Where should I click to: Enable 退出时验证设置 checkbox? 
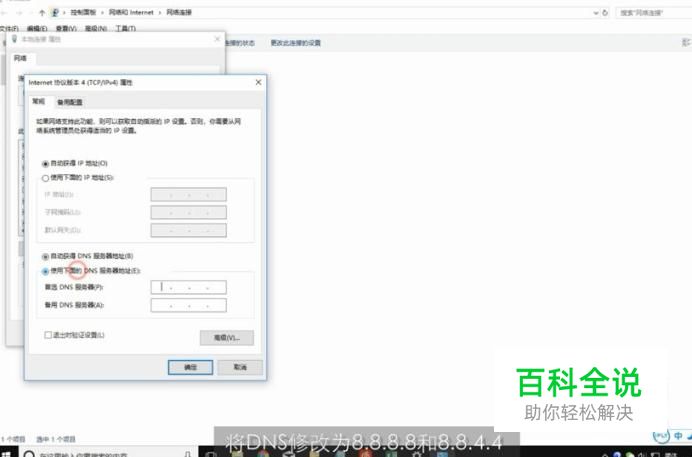tap(48, 335)
